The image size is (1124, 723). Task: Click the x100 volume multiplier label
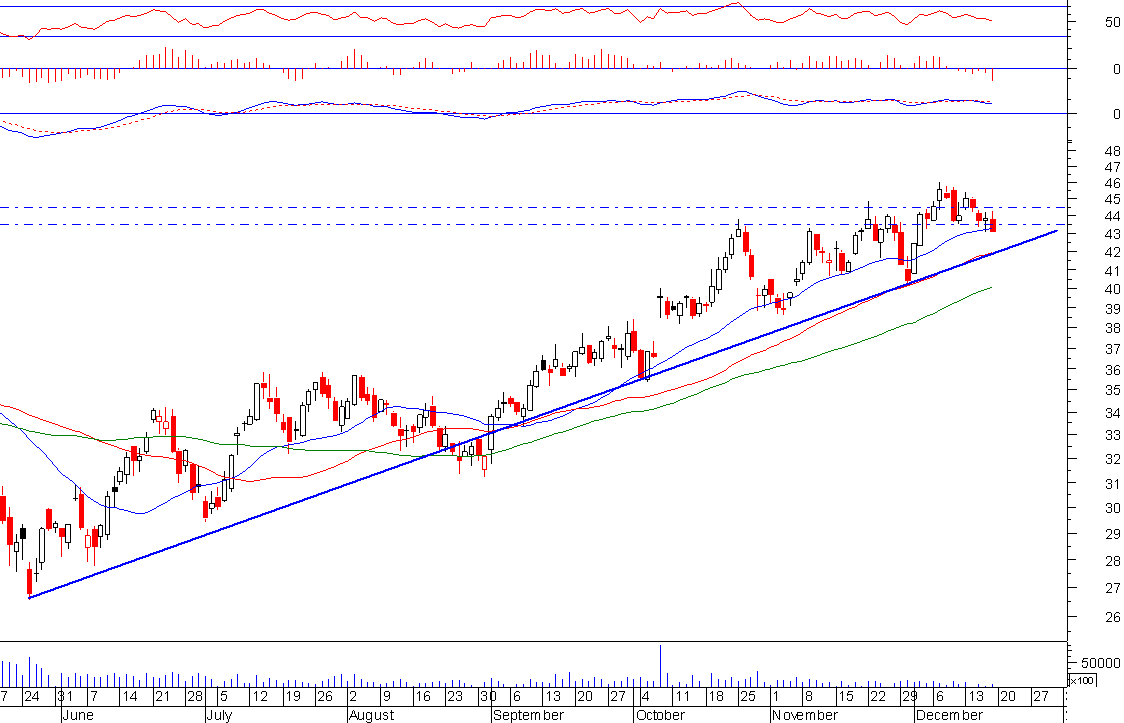click(1082, 680)
